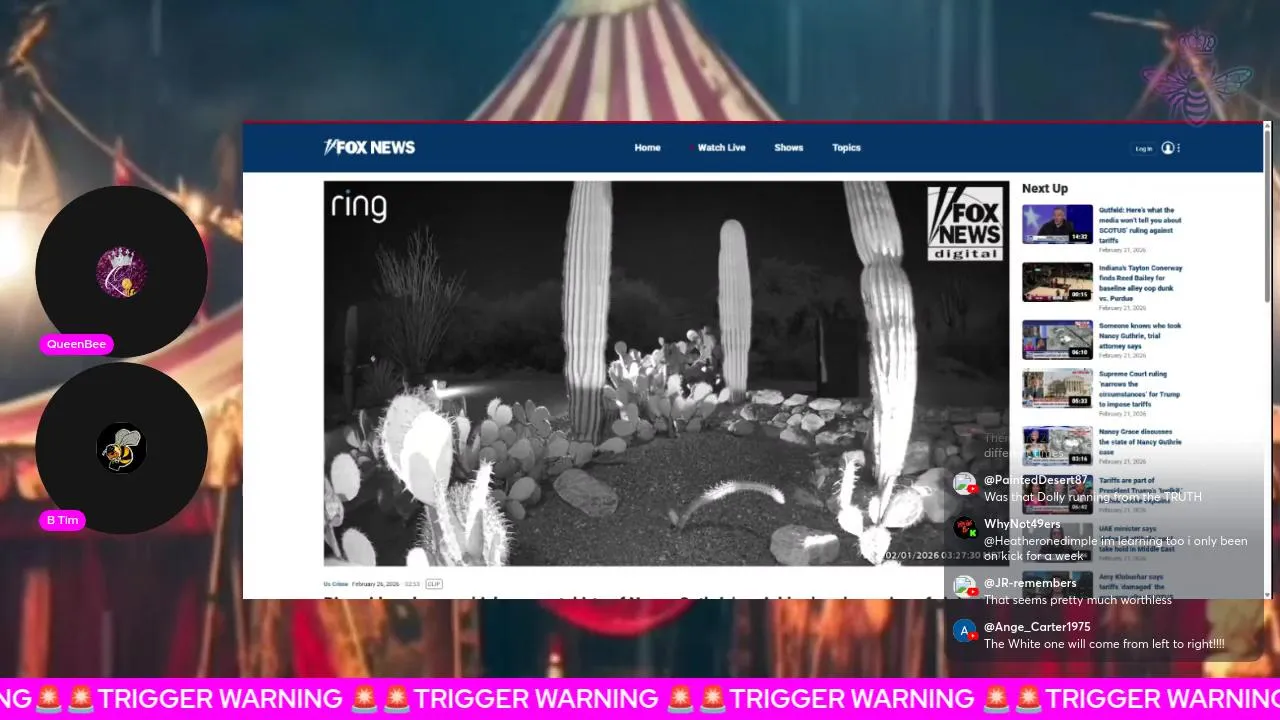Click the @PaintedDesert87 chat avatar
1280x720 pixels.
965,484
